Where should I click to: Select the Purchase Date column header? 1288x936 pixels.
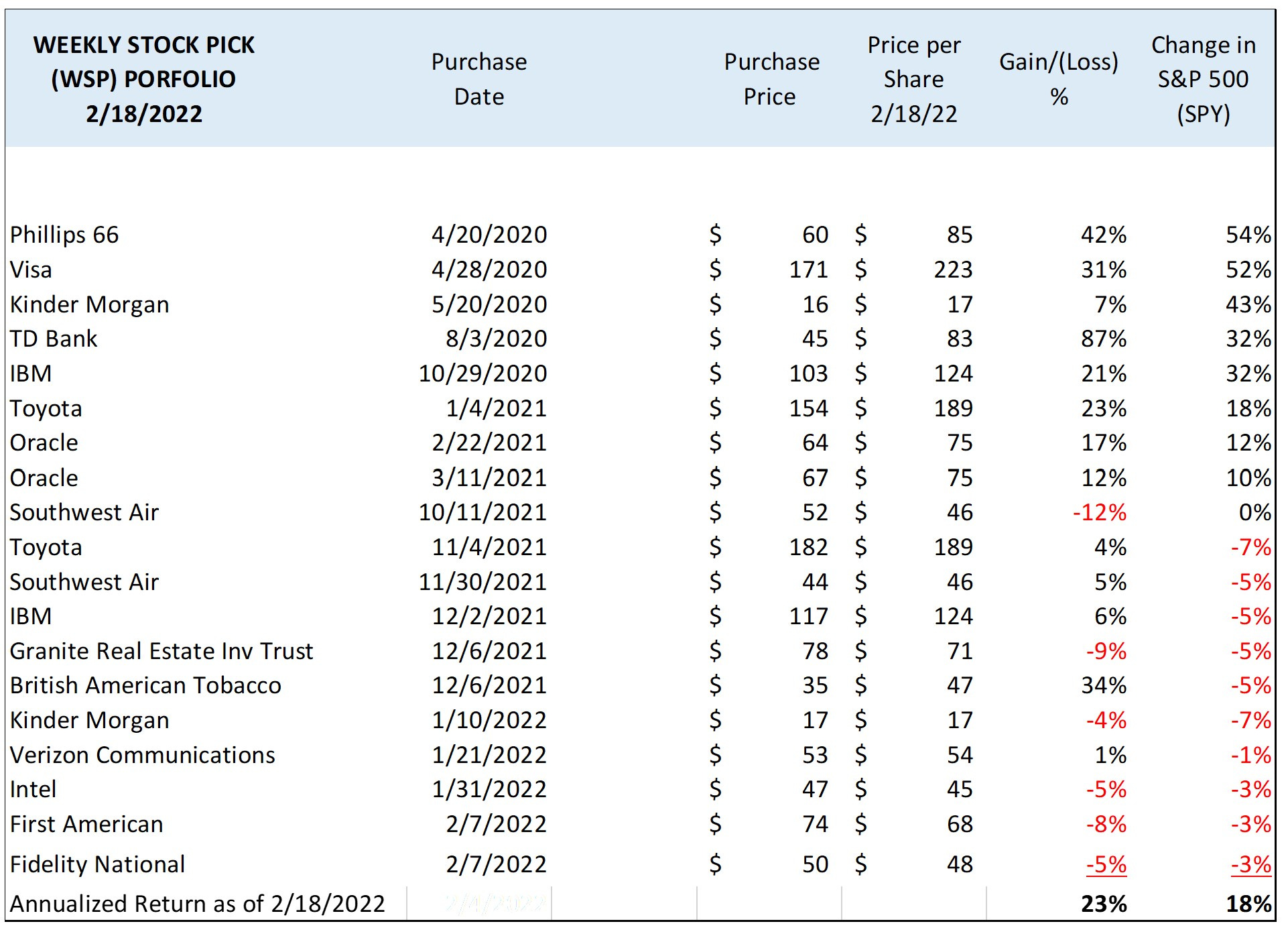point(479,79)
